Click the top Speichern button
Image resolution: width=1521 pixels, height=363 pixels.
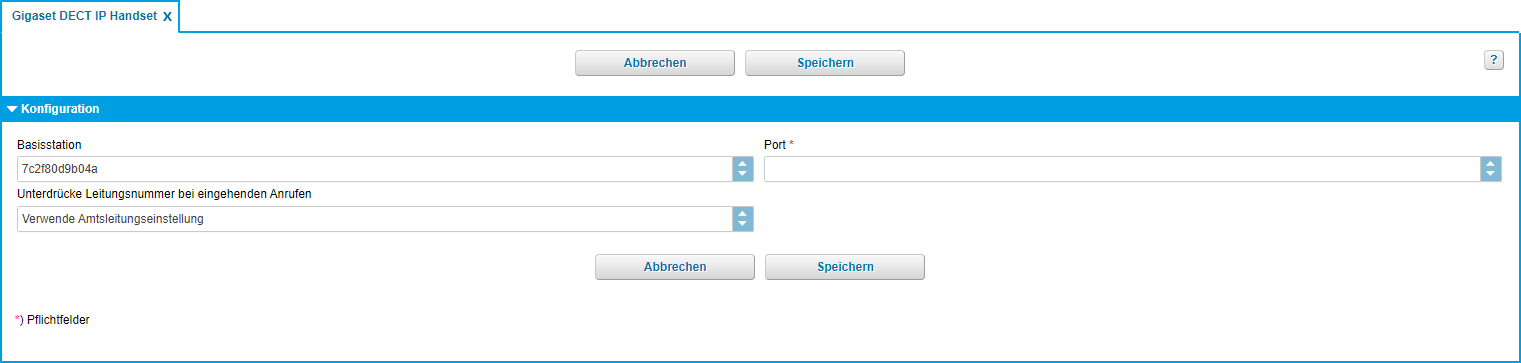[x=825, y=63]
